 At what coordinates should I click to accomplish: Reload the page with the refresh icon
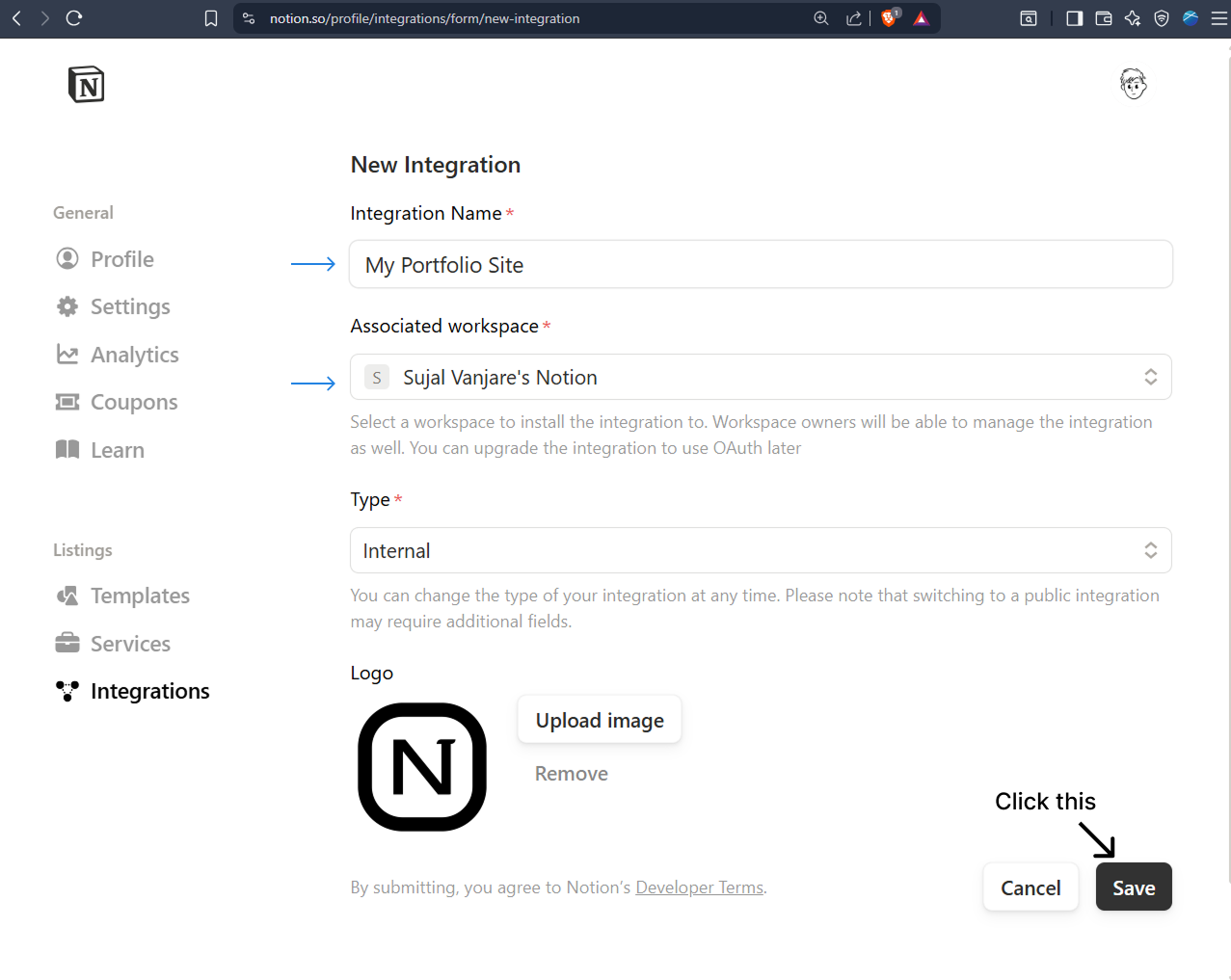pos(74,18)
